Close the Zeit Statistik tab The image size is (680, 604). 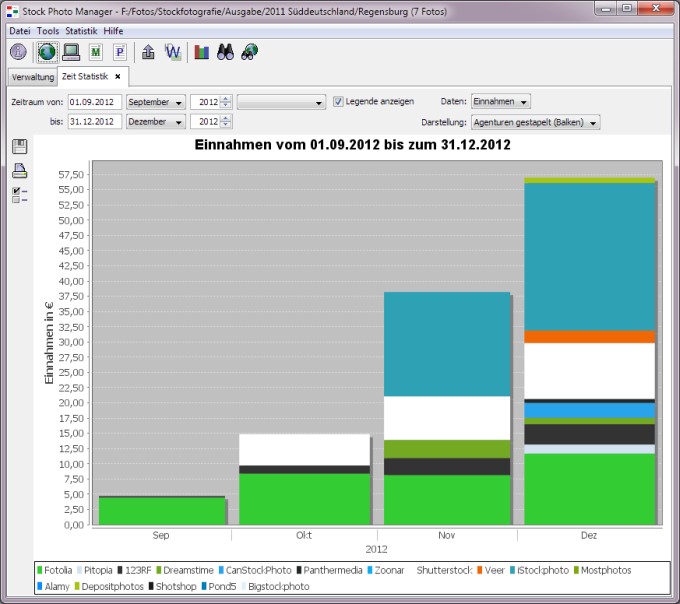coord(118,77)
